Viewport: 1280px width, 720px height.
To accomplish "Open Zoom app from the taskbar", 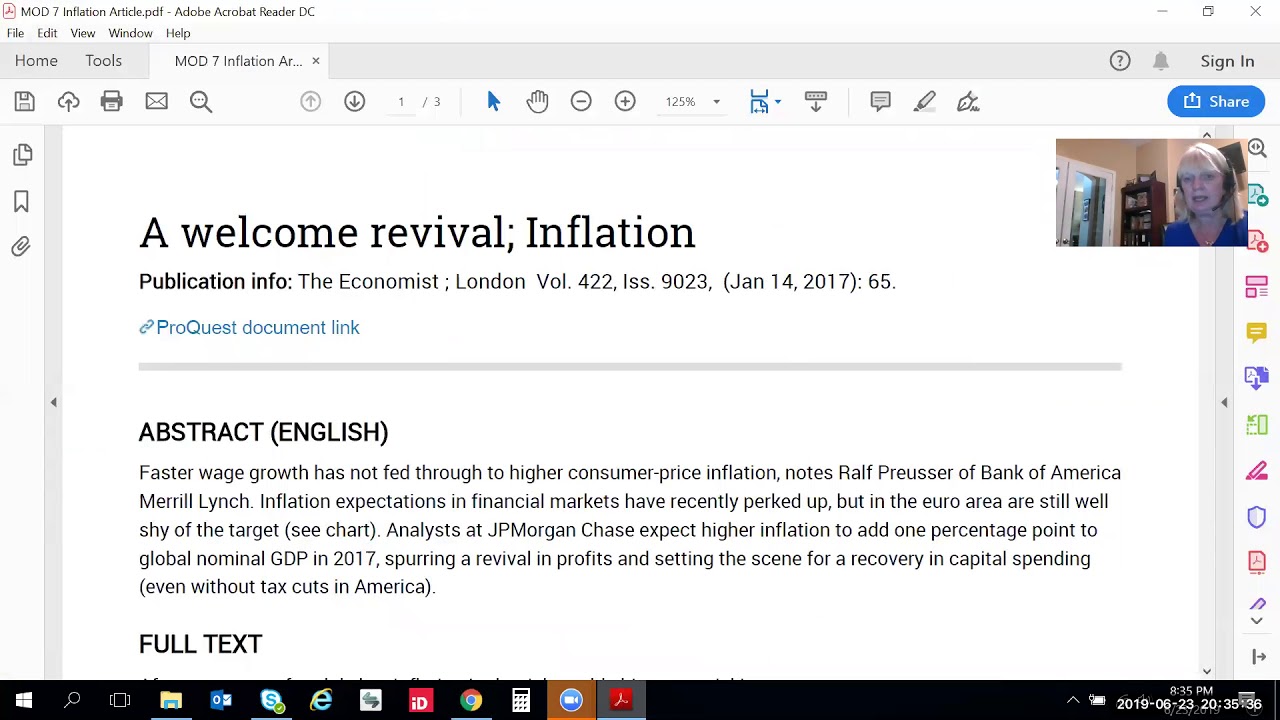I will 571,700.
